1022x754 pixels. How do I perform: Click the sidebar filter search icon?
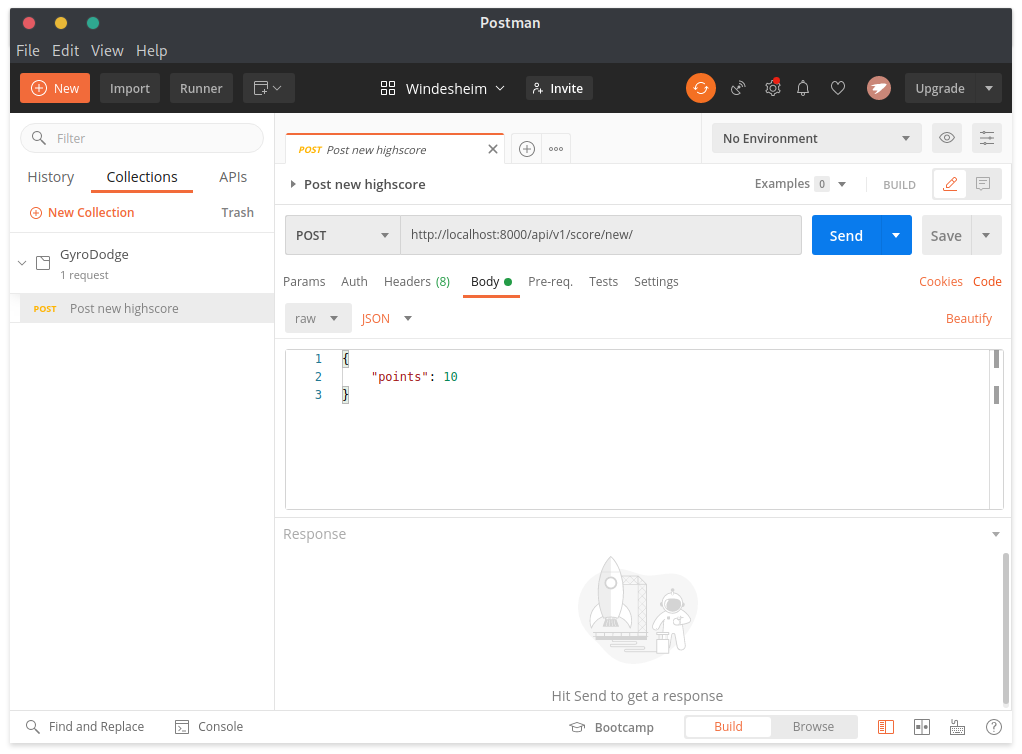tap(38, 138)
